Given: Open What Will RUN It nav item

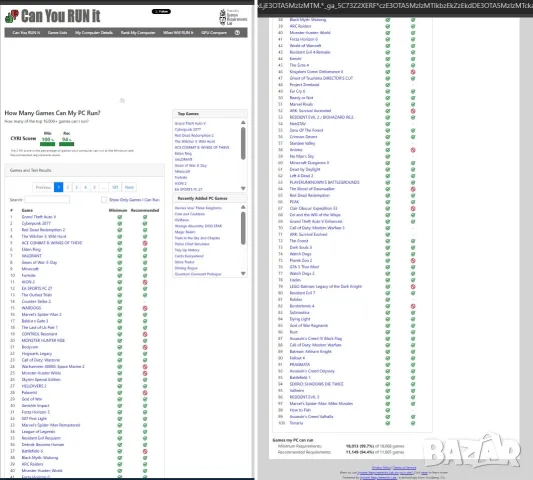Looking at the screenshot, I should tap(178, 33).
